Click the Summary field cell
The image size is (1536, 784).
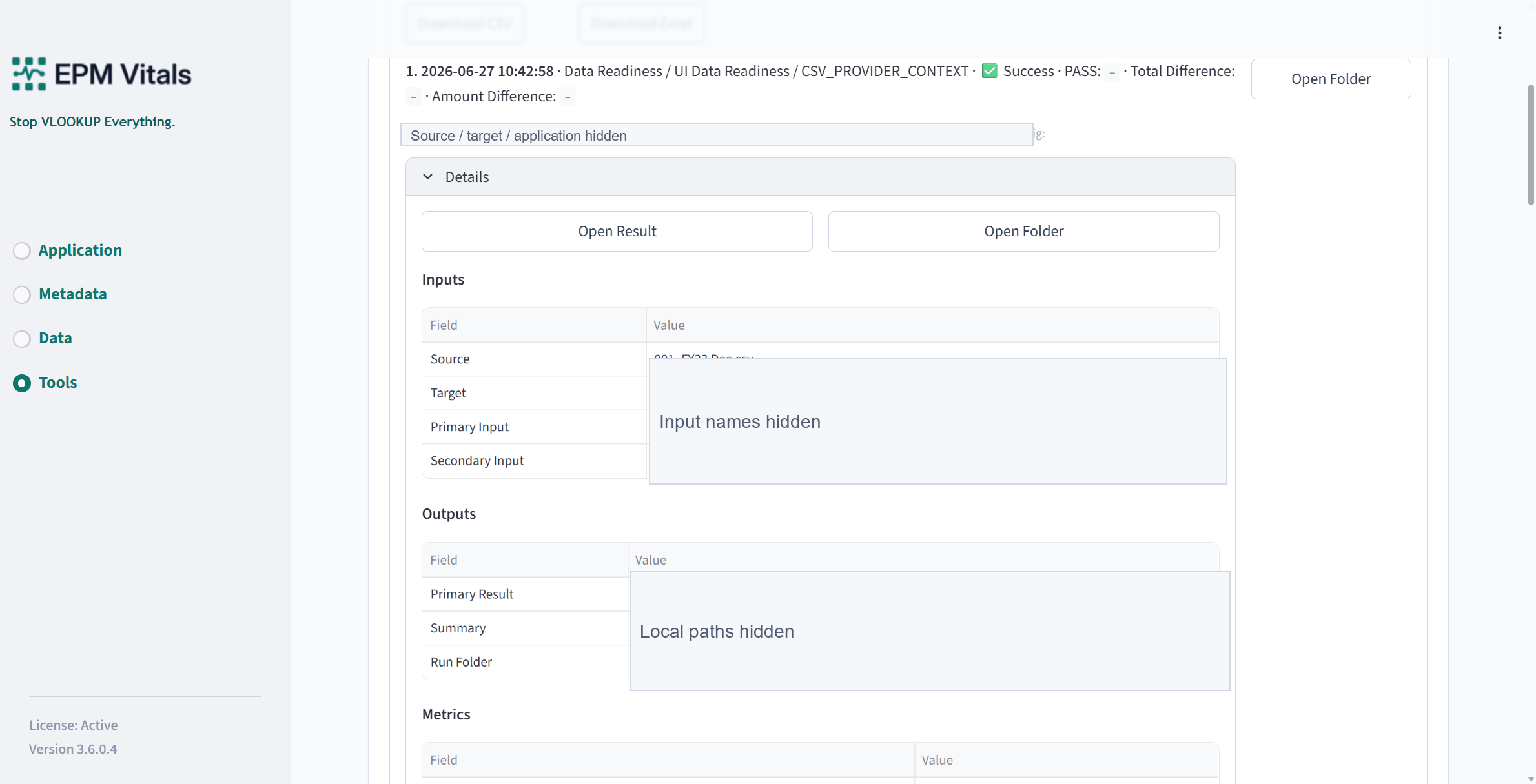click(525, 628)
